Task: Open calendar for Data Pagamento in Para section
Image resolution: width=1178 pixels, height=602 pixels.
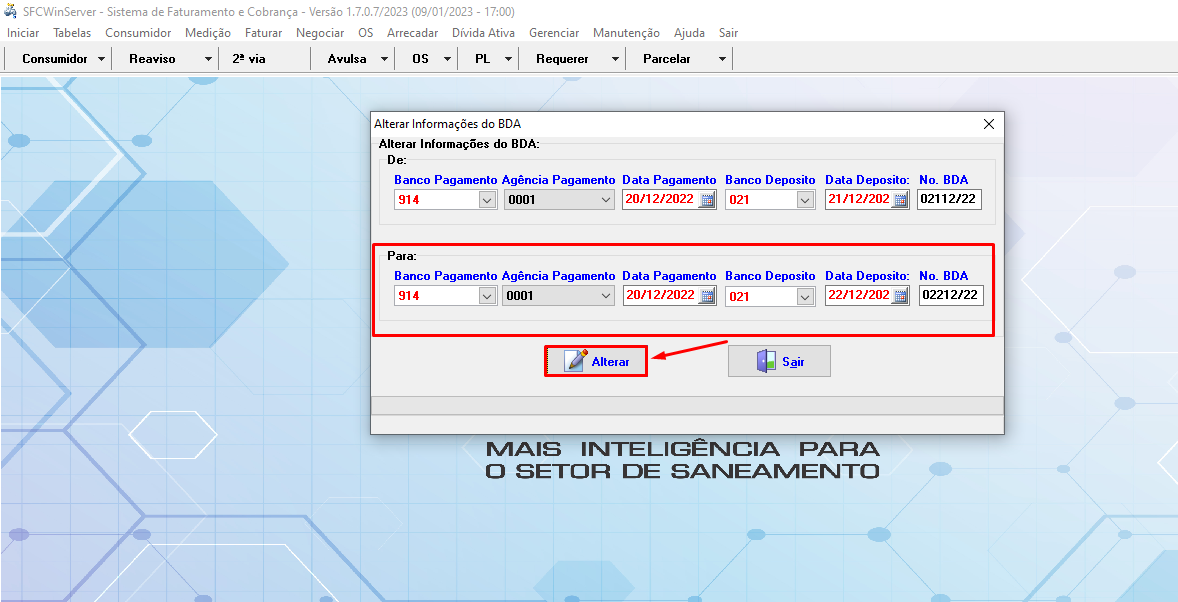Action: (706, 296)
